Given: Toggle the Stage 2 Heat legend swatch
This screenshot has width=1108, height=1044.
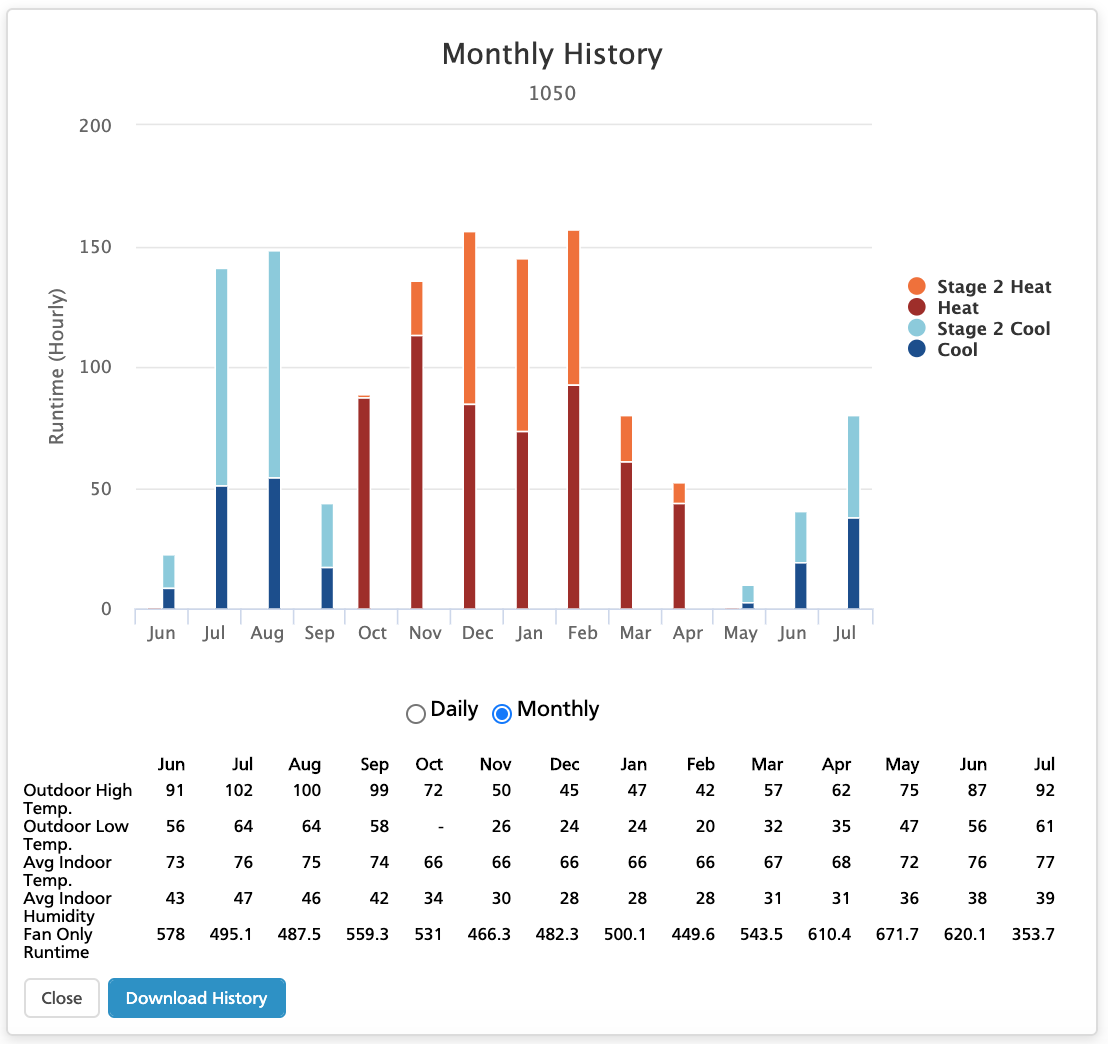Looking at the screenshot, I should click(917, 286).
